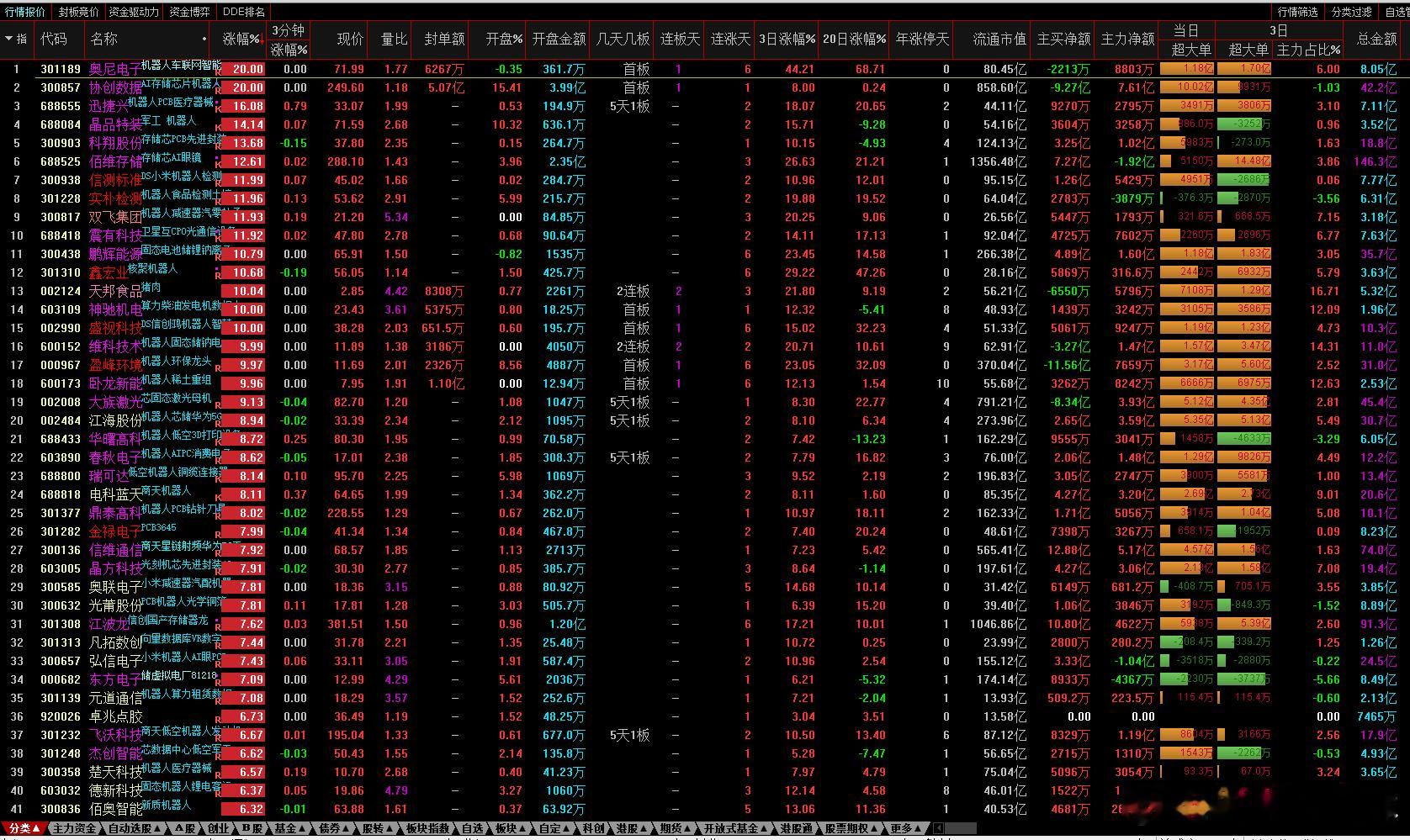Select the 板块指数 bottom tab
The image size is (1410, 840).
427,828
